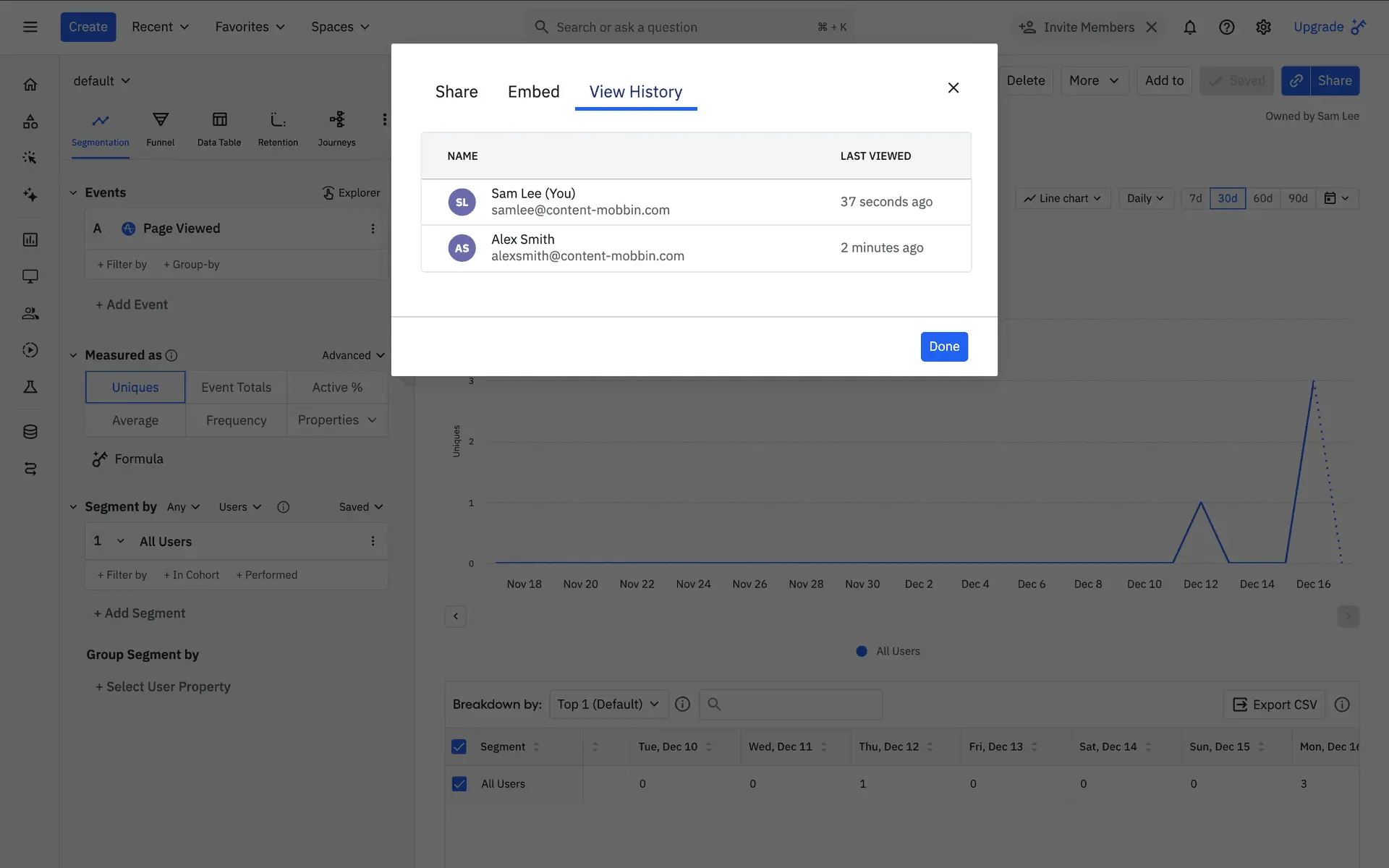Open the Recent dropdown menu

(160, 27)
